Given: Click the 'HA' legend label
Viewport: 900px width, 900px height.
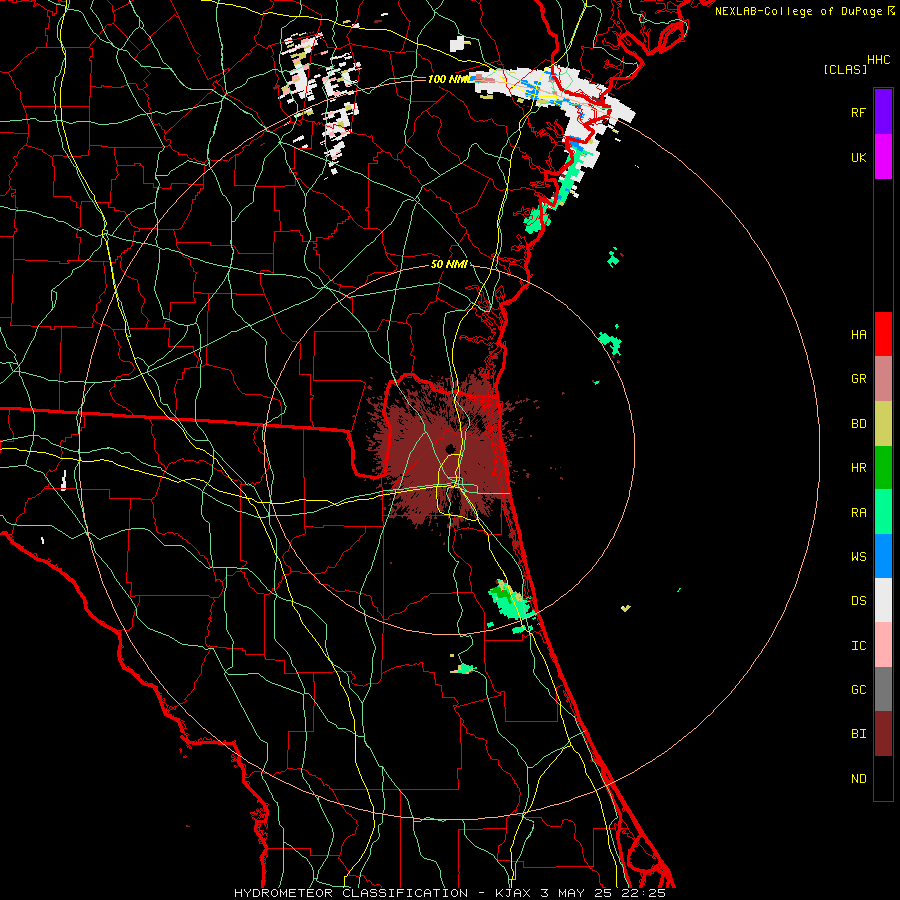Looking at the screenshot, I should (858, 334).
